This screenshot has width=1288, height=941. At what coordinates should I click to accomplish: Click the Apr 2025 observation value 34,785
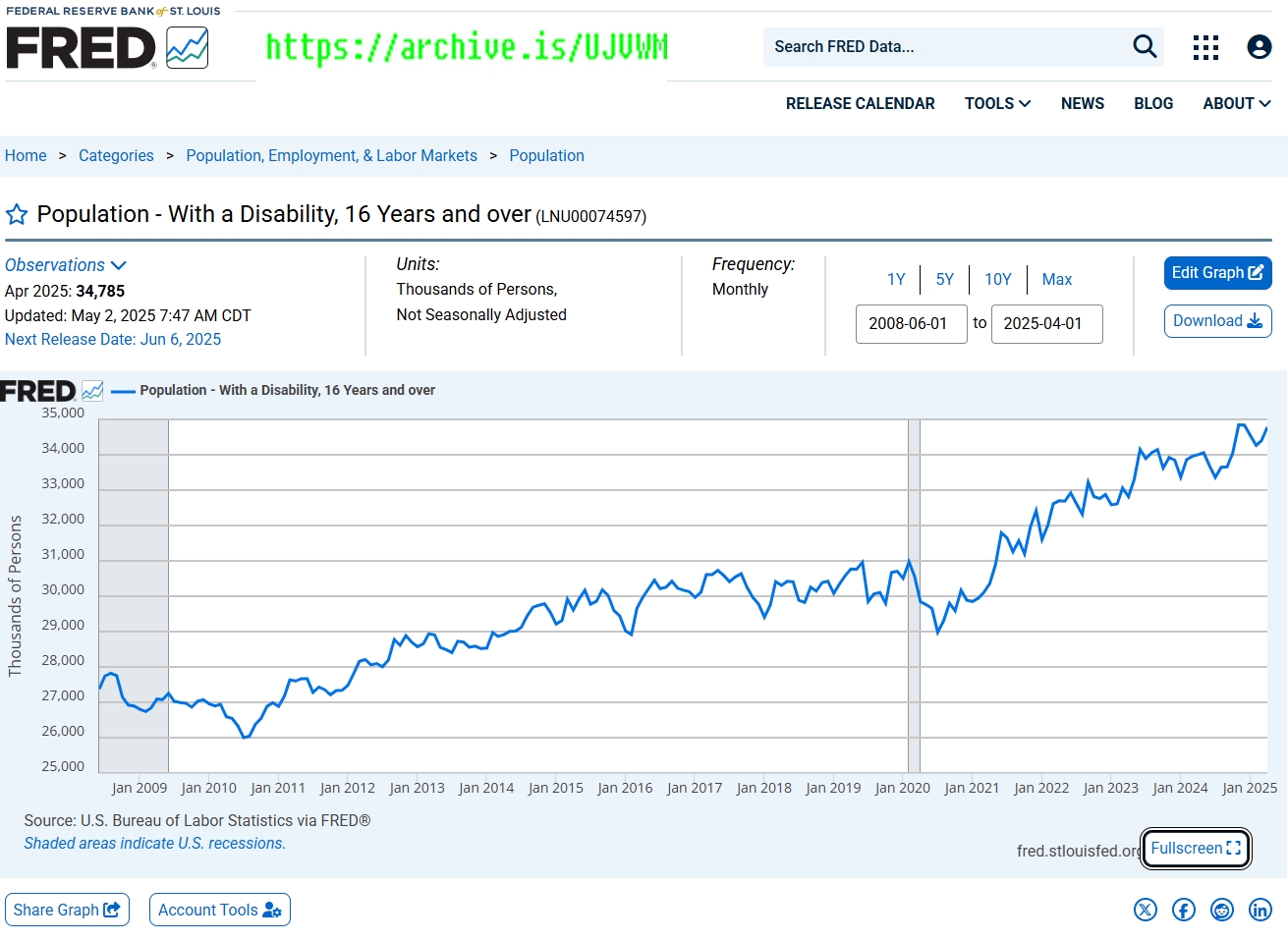pos(100,291)
